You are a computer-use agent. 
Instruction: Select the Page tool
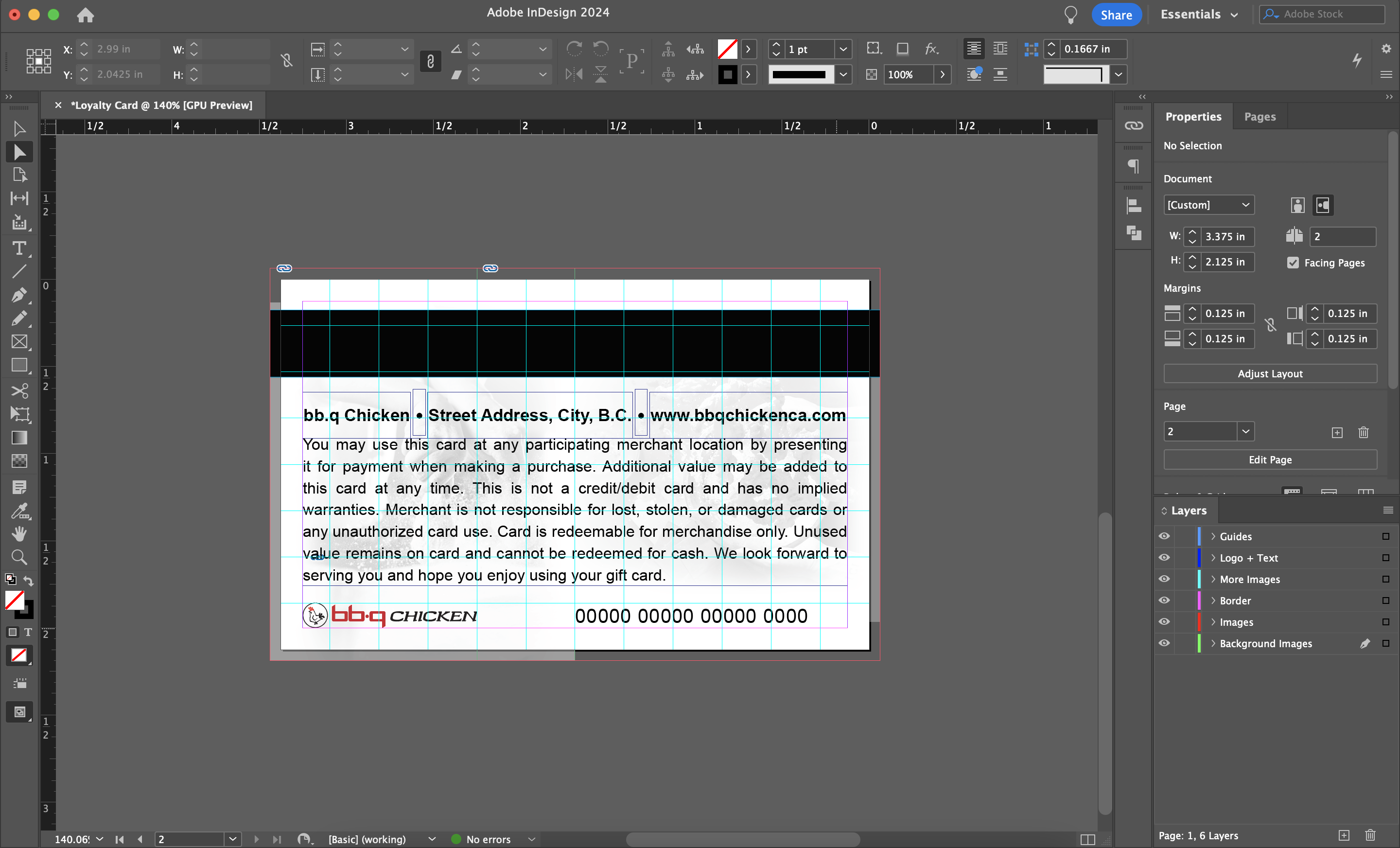[x=19, y=175]
